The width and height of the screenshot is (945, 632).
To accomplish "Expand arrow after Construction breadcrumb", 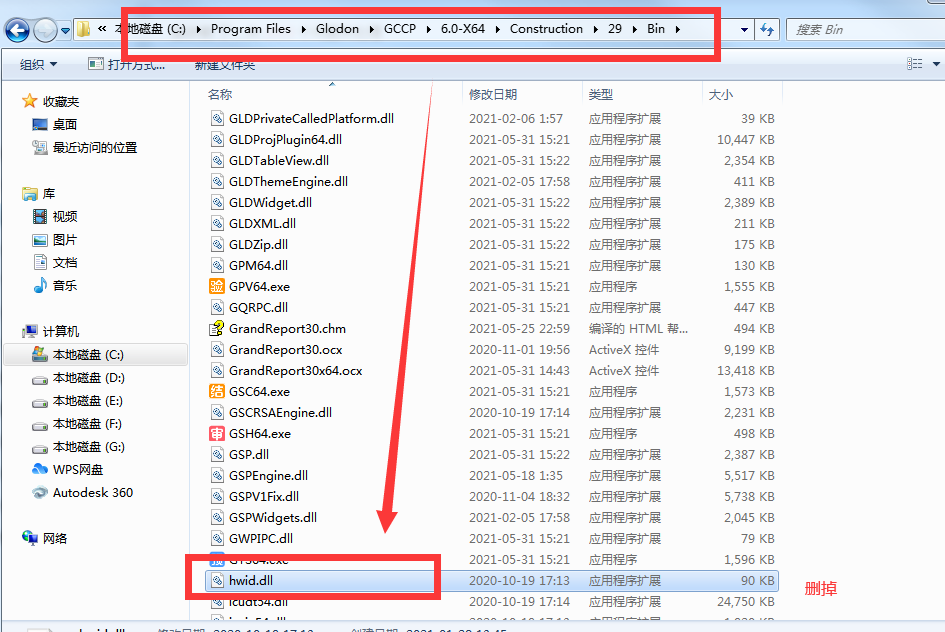I will [x=595, y=29].
